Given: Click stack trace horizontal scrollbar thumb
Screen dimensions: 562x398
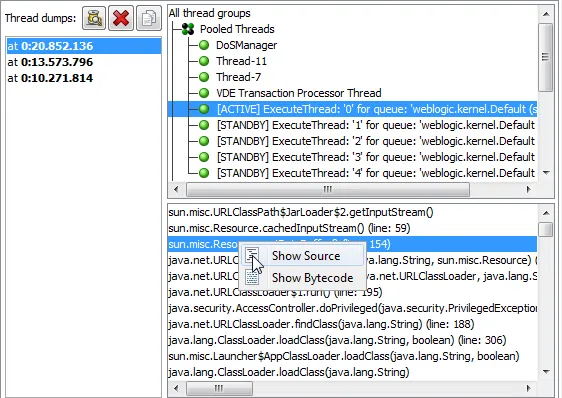Looking at the screenshot, I should click(219, 388).
